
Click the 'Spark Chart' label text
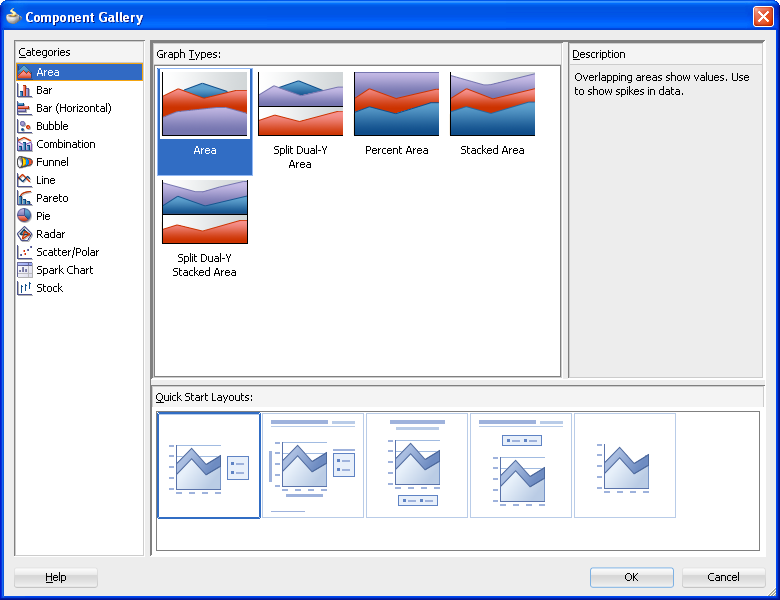[65, 270]
